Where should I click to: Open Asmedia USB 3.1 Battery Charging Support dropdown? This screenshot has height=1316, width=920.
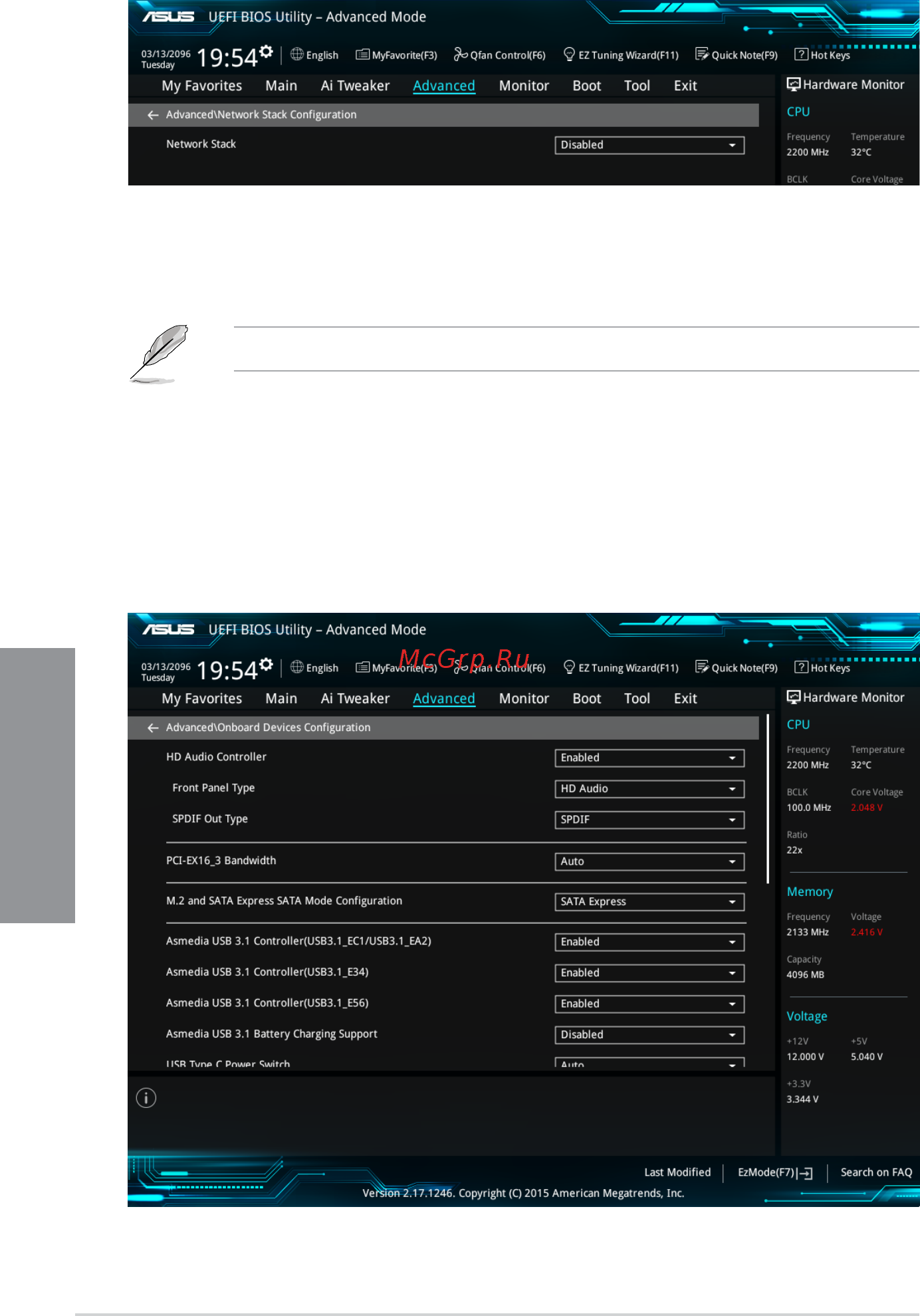click(649, 1035)
